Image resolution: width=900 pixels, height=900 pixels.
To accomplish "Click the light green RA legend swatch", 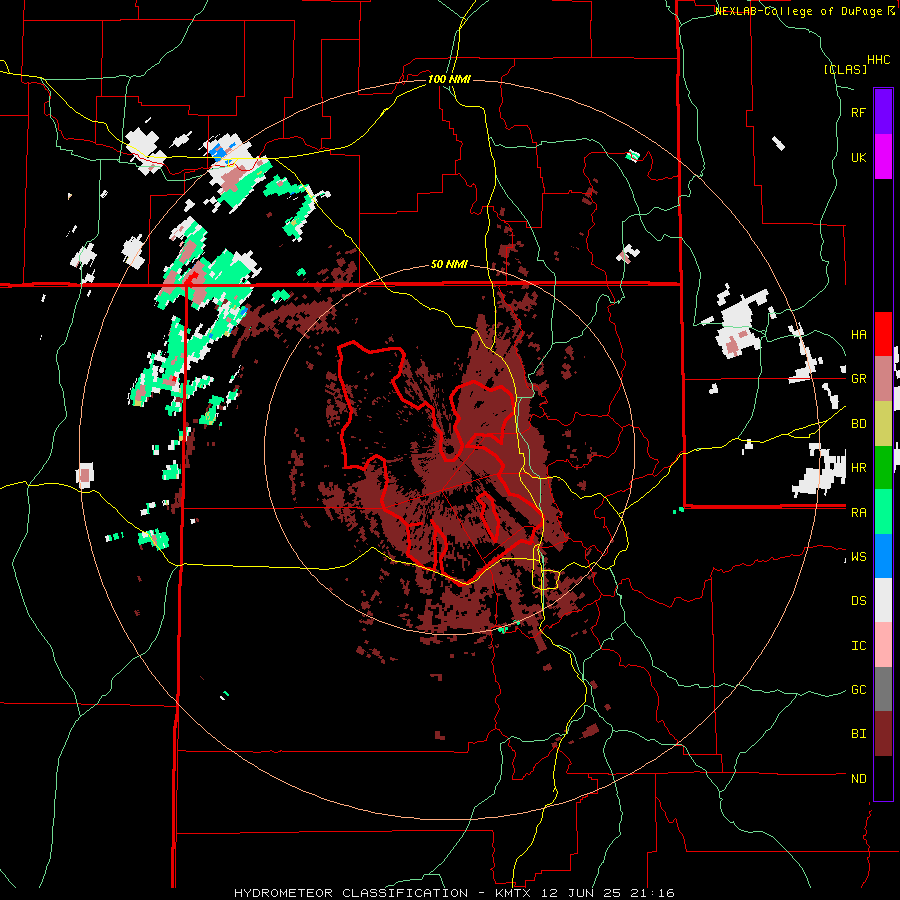I will click(883, 512).
